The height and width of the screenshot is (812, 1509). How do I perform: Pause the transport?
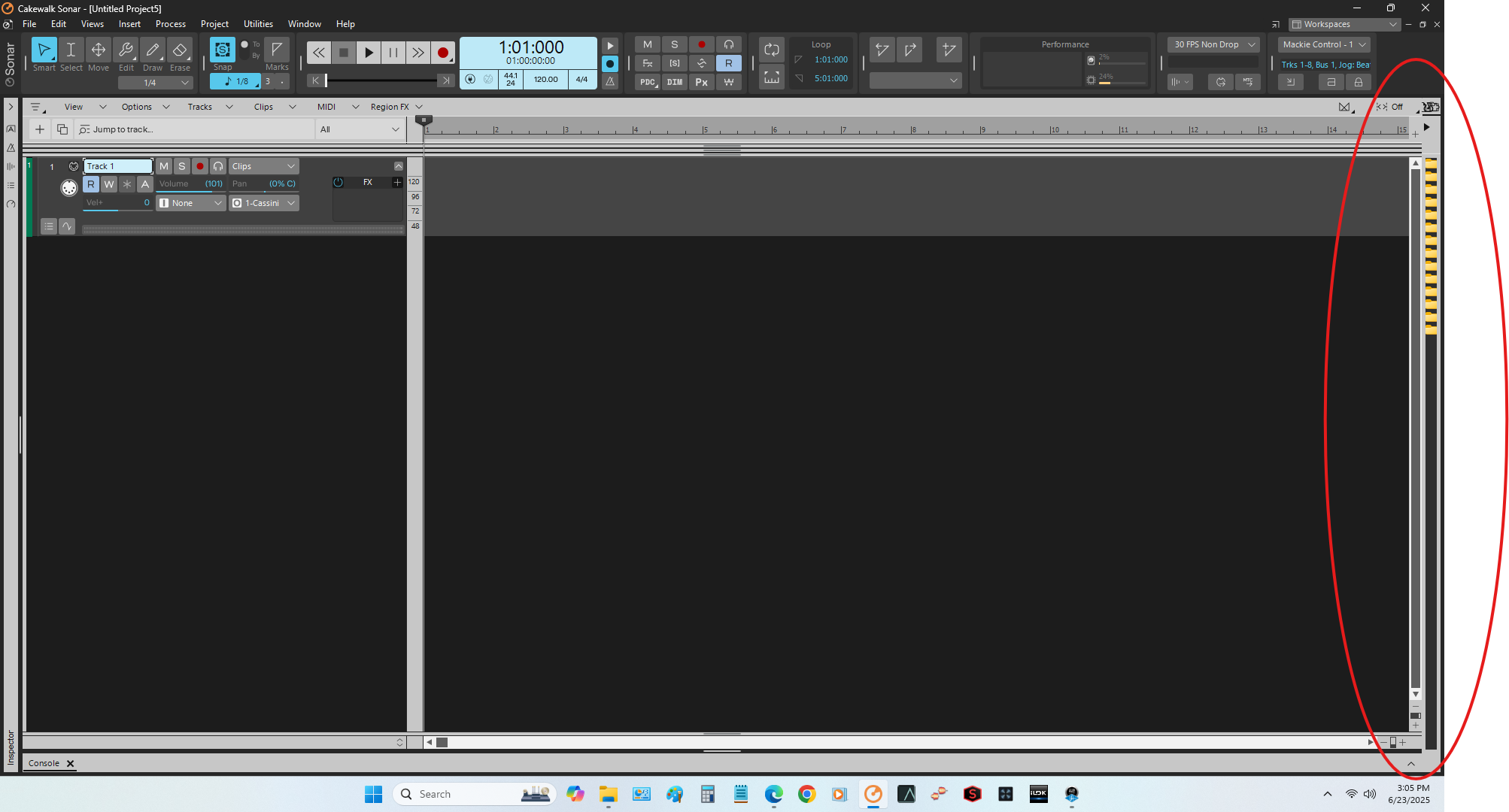393,53
